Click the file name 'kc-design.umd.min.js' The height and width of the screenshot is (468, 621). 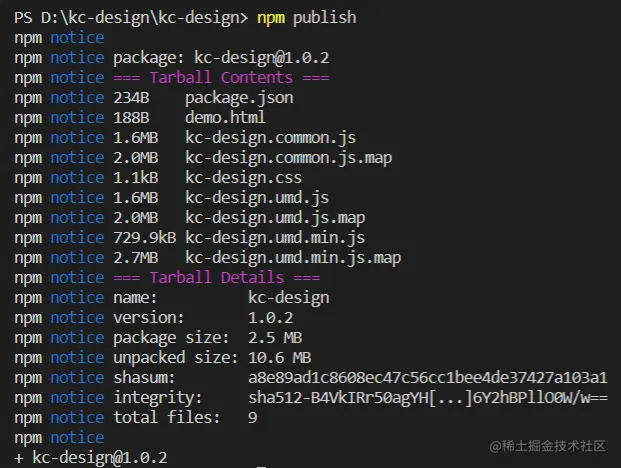275,238
